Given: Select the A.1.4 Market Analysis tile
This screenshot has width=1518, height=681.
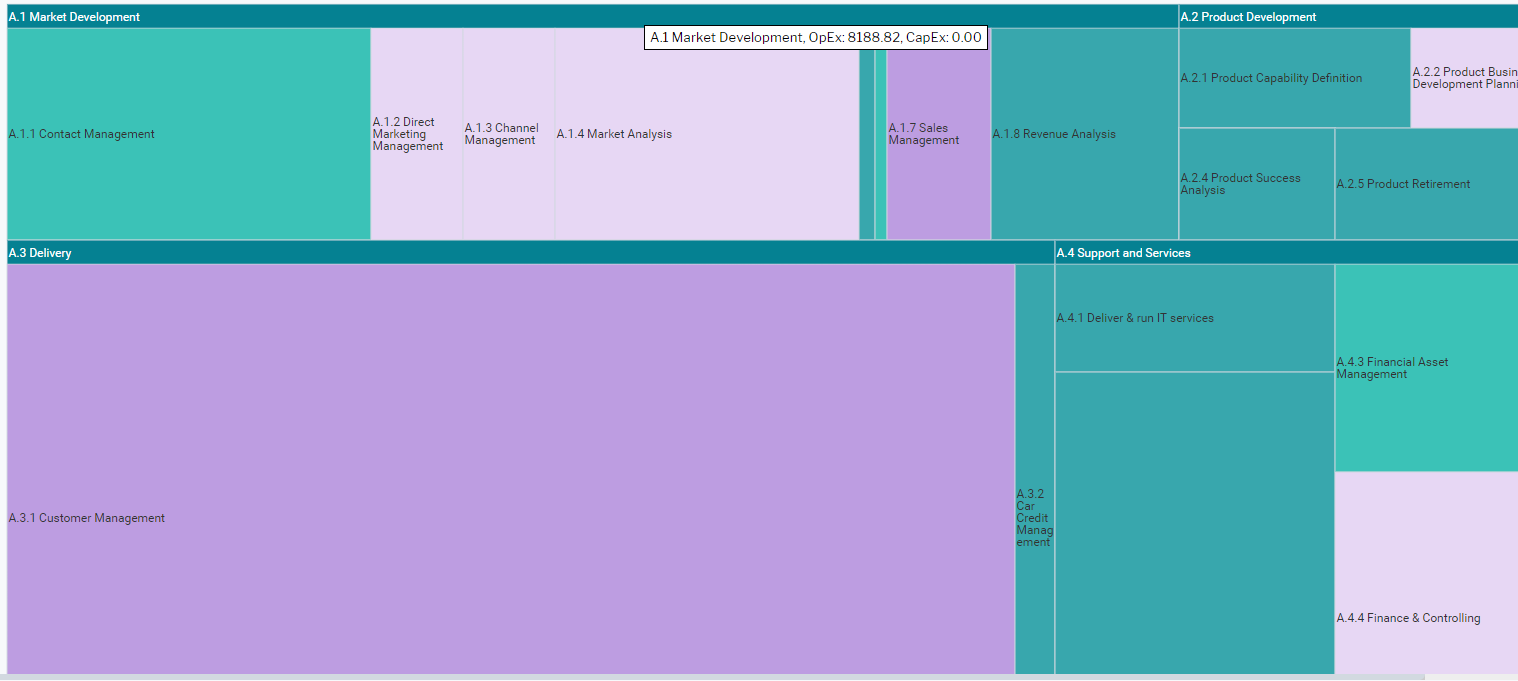Looking at the screenshot, I should (x=706, y=134).
